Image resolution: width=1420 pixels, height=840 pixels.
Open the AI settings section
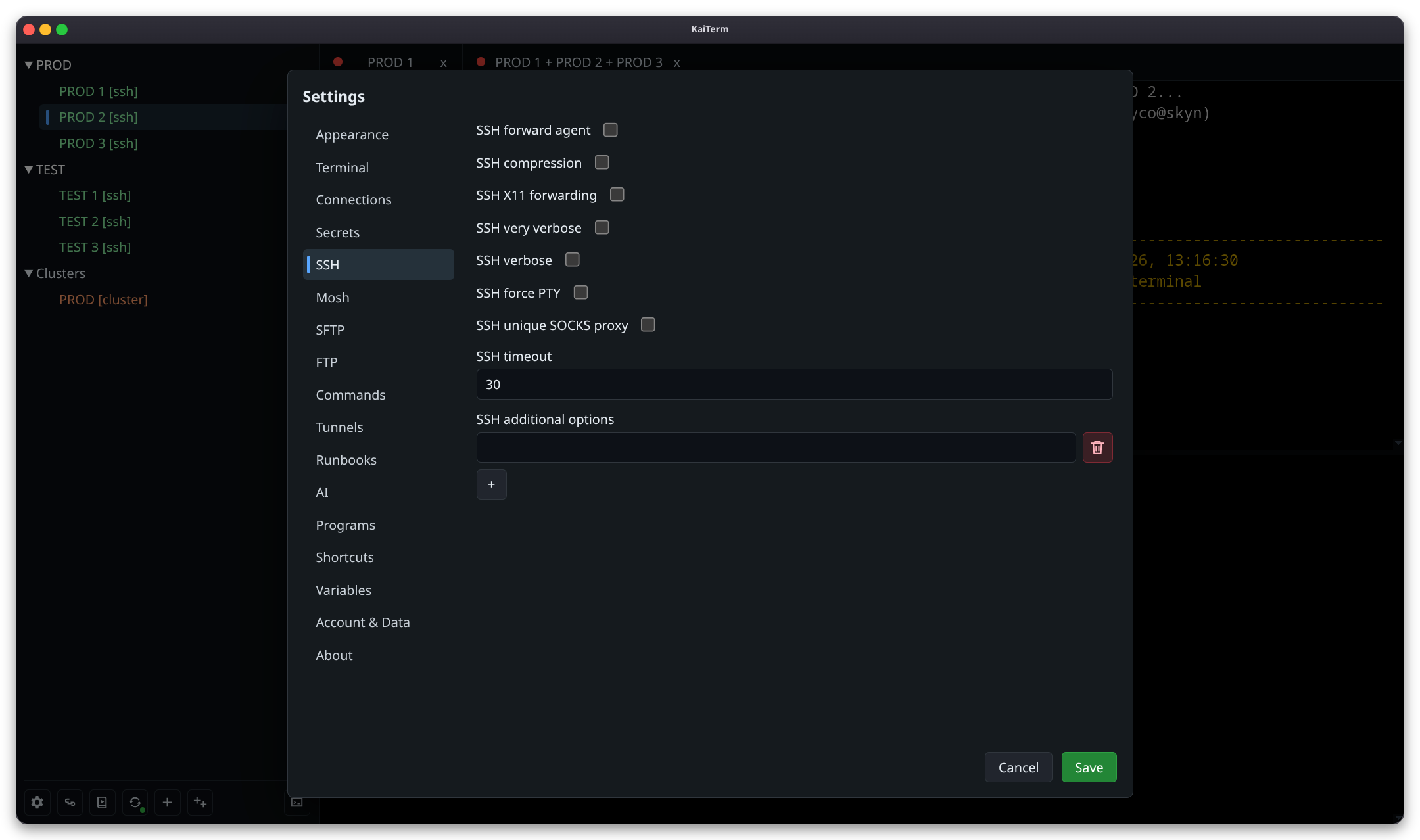tap(379, 492)
